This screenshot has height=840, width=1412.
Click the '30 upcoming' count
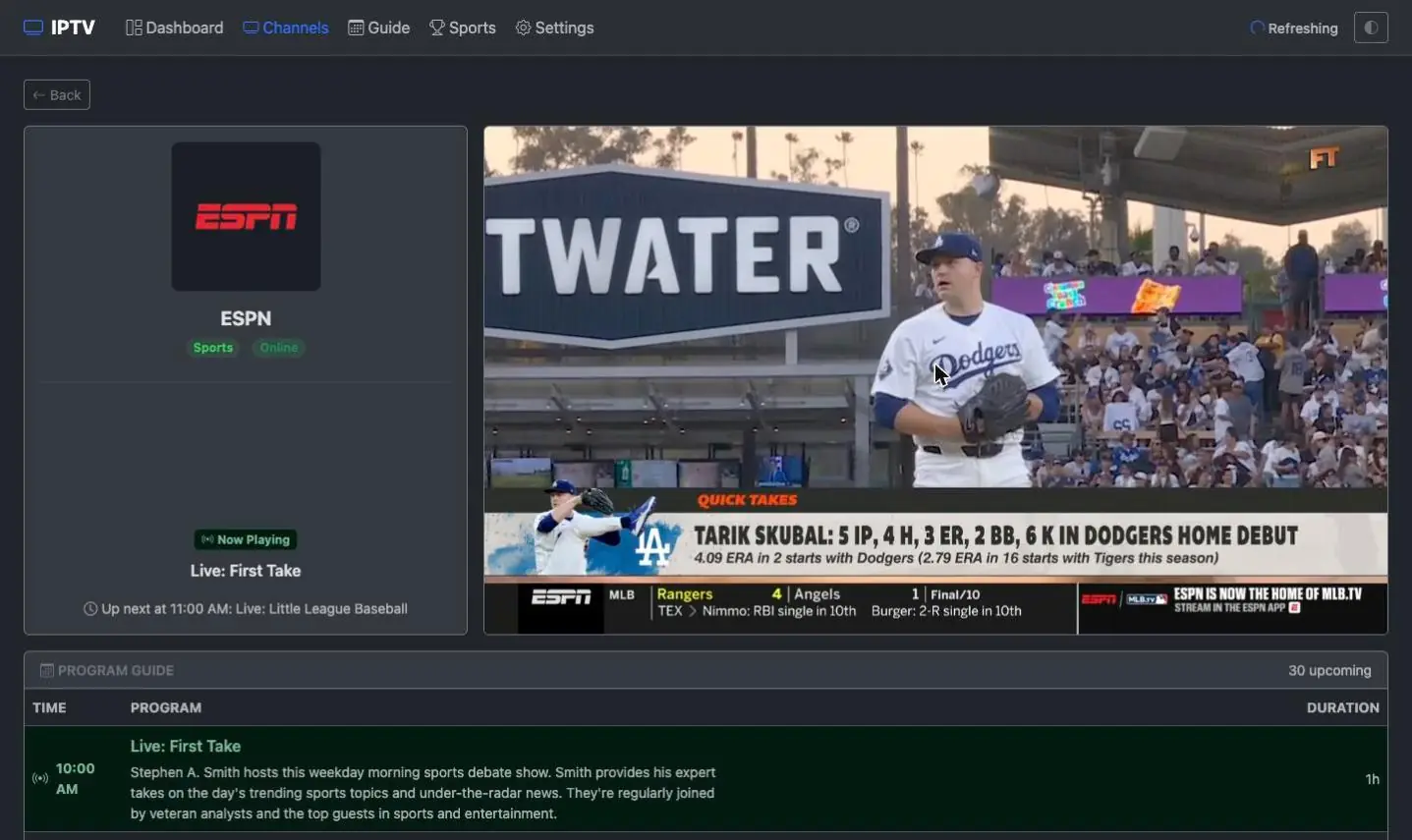coord(1329,670)
